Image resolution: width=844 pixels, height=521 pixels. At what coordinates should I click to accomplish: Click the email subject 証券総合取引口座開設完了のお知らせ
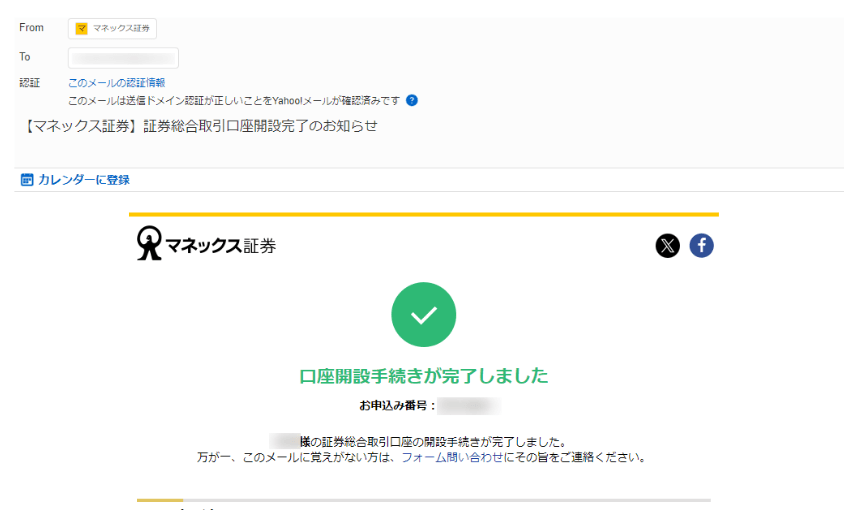pos(261,126)
